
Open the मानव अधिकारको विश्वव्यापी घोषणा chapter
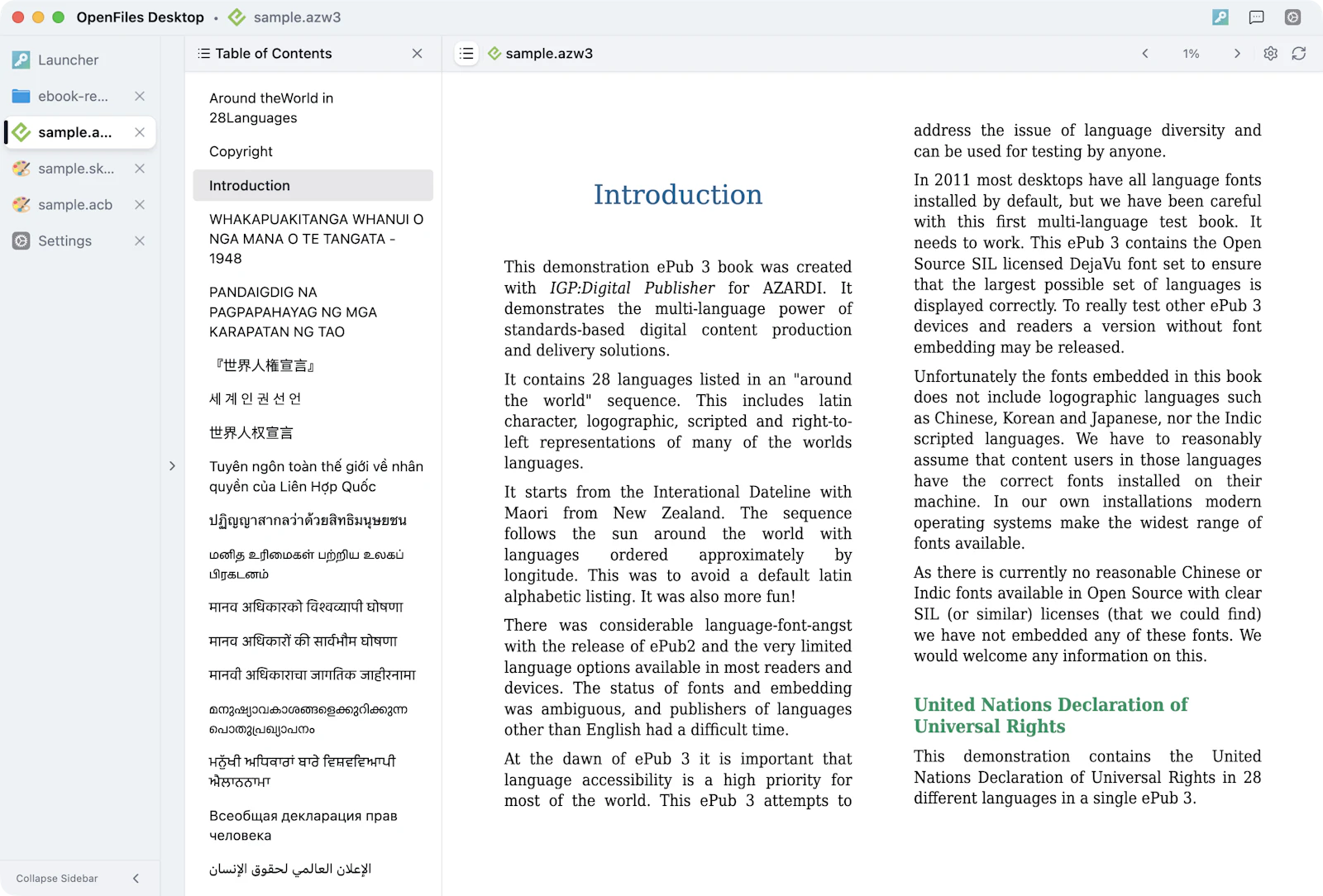313,608
